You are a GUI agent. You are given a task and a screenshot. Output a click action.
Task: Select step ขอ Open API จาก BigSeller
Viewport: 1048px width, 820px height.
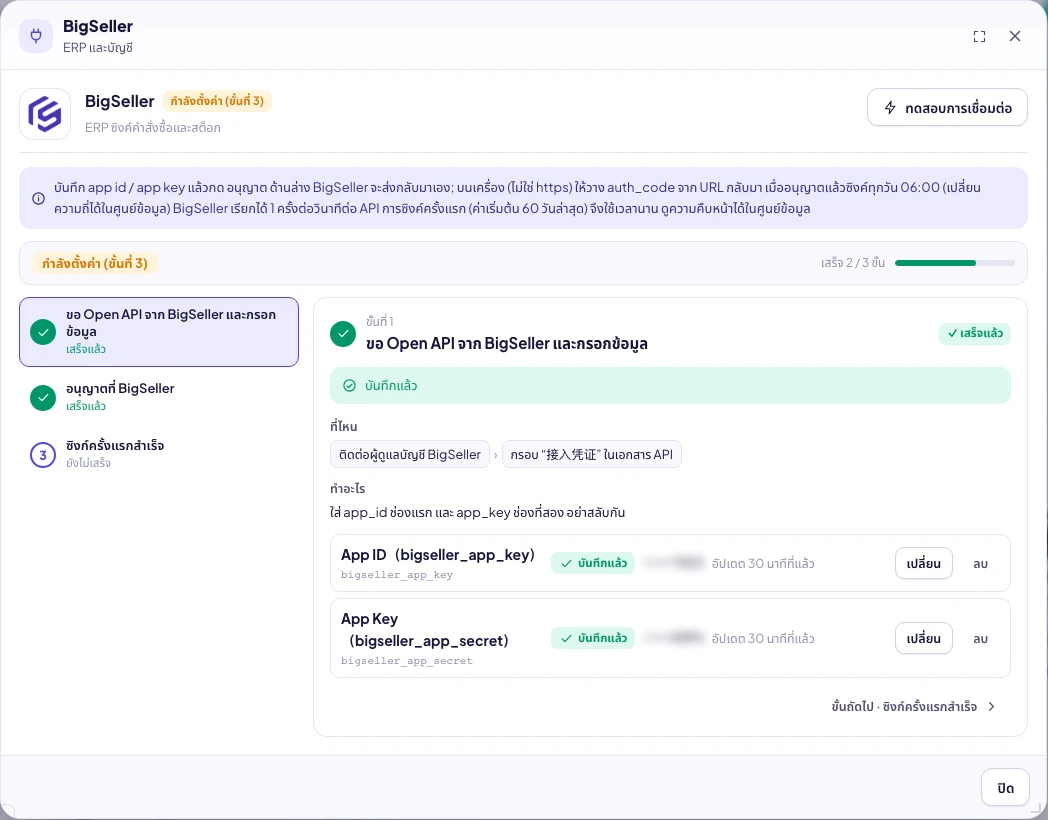159,332
